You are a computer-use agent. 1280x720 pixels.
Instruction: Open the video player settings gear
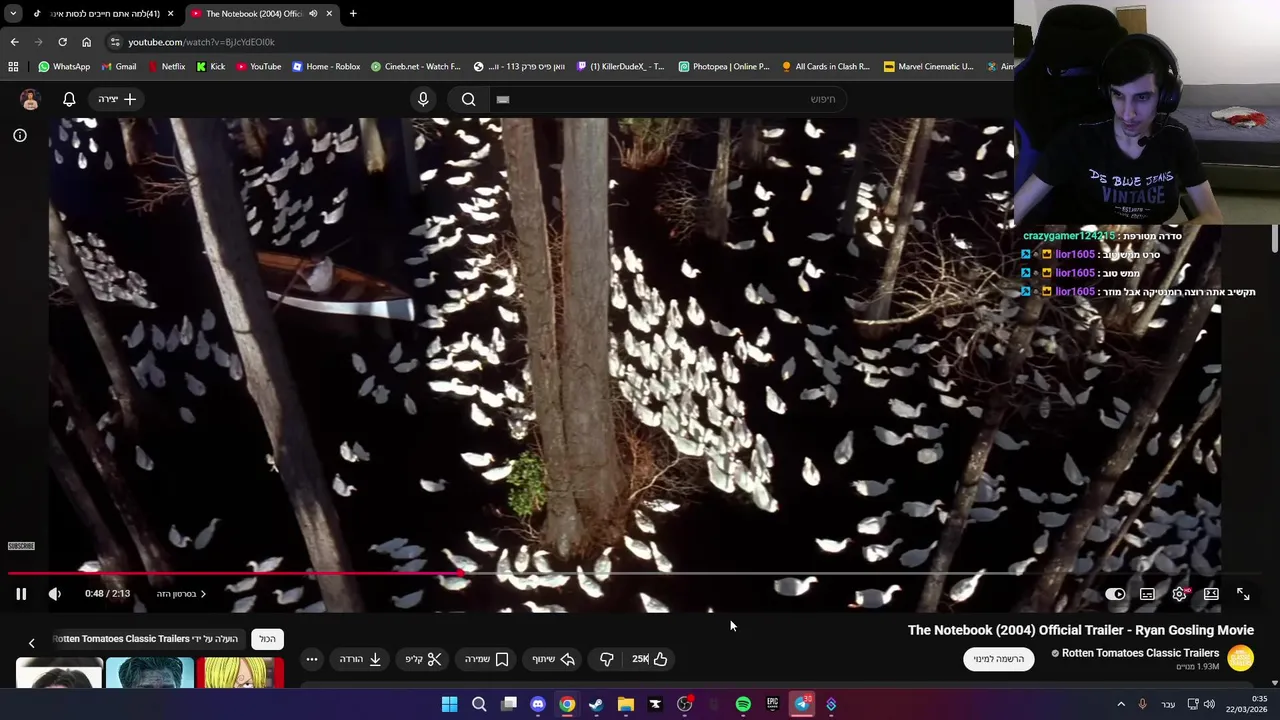point(1180,594)
